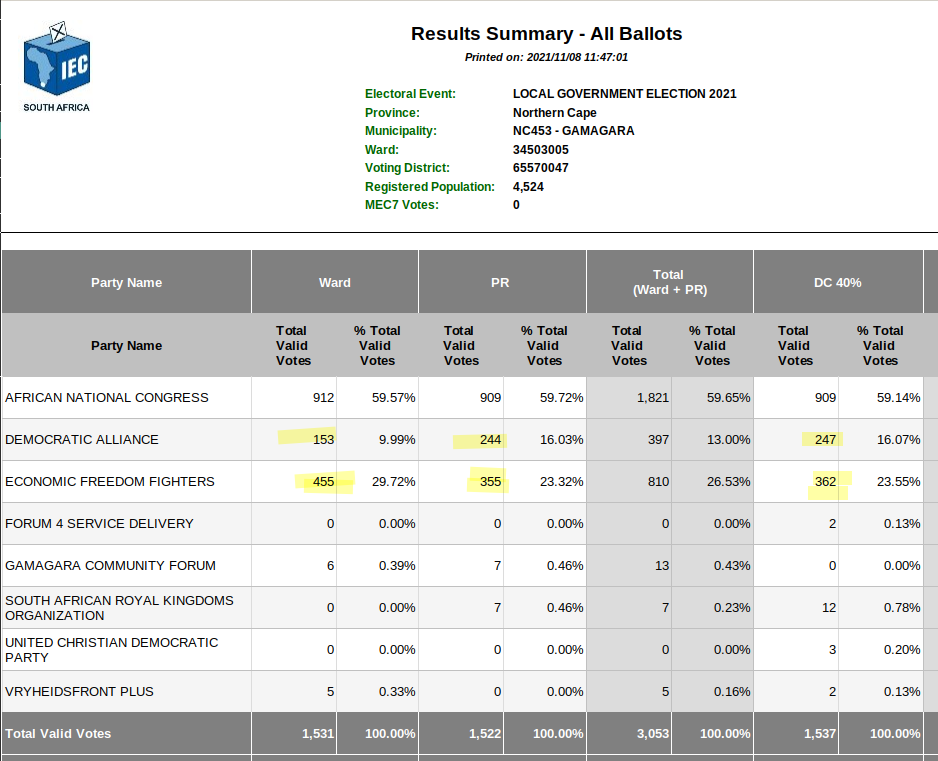Viewport: 938px width, 761px height.
Task: Click the 'Total (Ward + PR)' column header
Action: pyautogui.click(x=670, y=282)
